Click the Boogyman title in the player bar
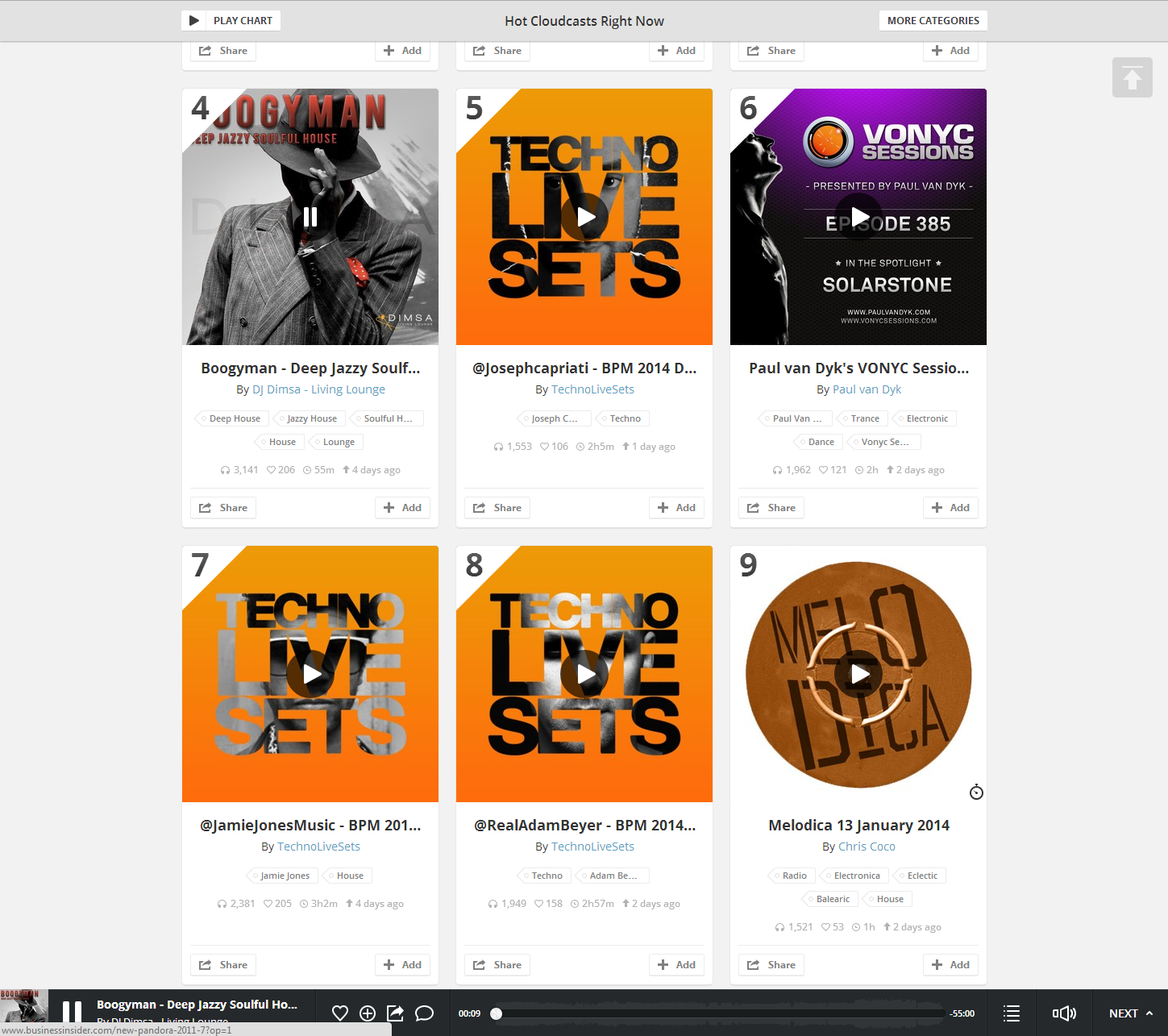 pos(197,1005)
